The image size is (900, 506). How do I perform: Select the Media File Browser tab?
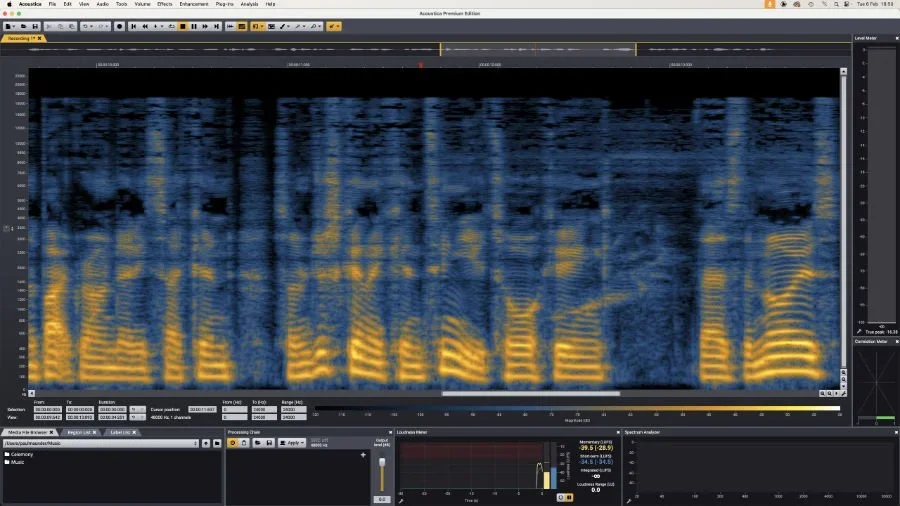click(x=28, y=432)
